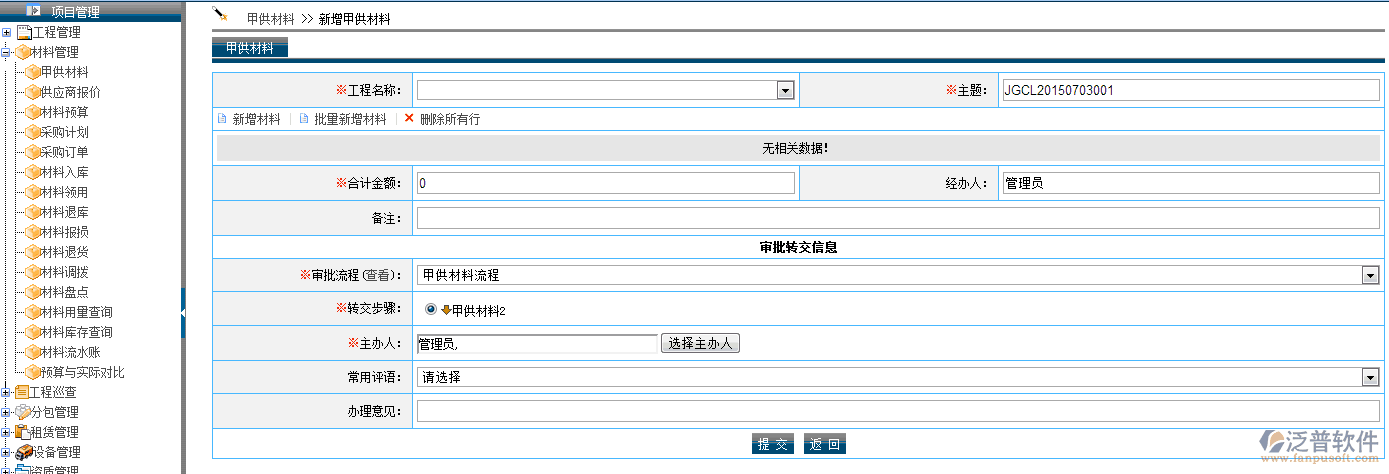Click the icon beside 预算与实际对比
Image resolution: width=1389 pixels, height=474 pixels.
click(x=33, y=372)
